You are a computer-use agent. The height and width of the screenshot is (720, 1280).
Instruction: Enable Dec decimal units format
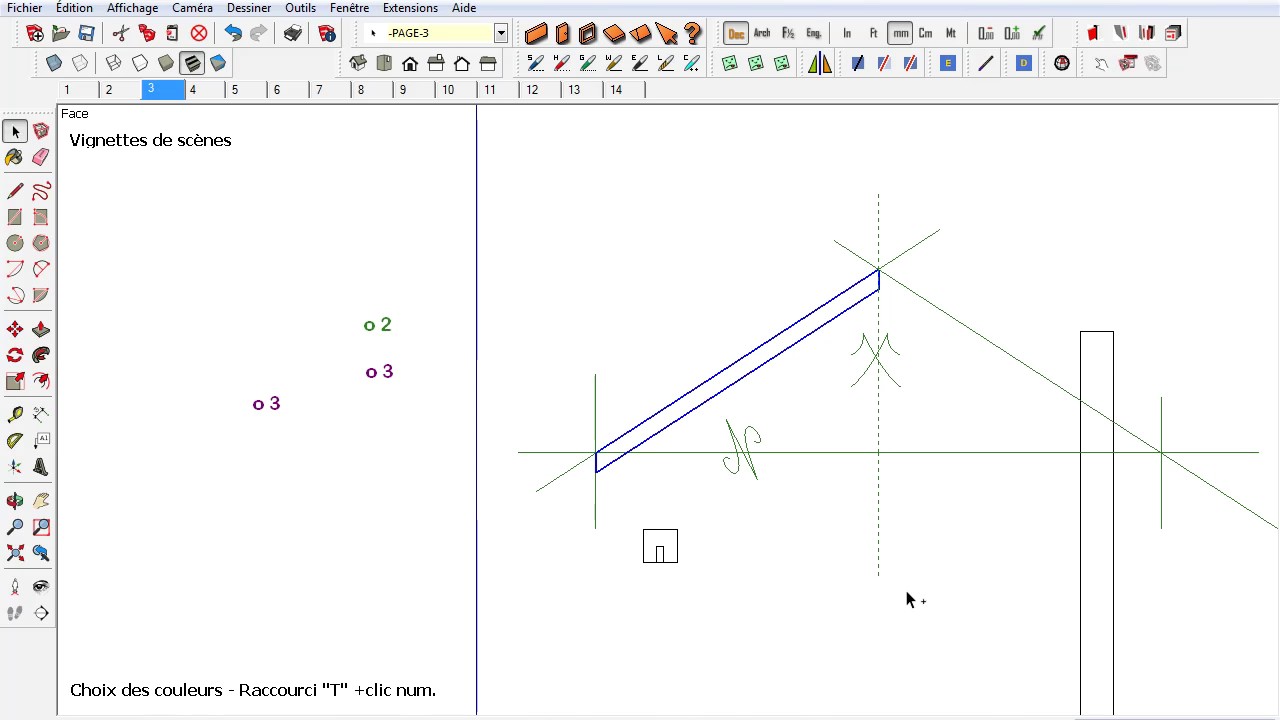[736, 33]
